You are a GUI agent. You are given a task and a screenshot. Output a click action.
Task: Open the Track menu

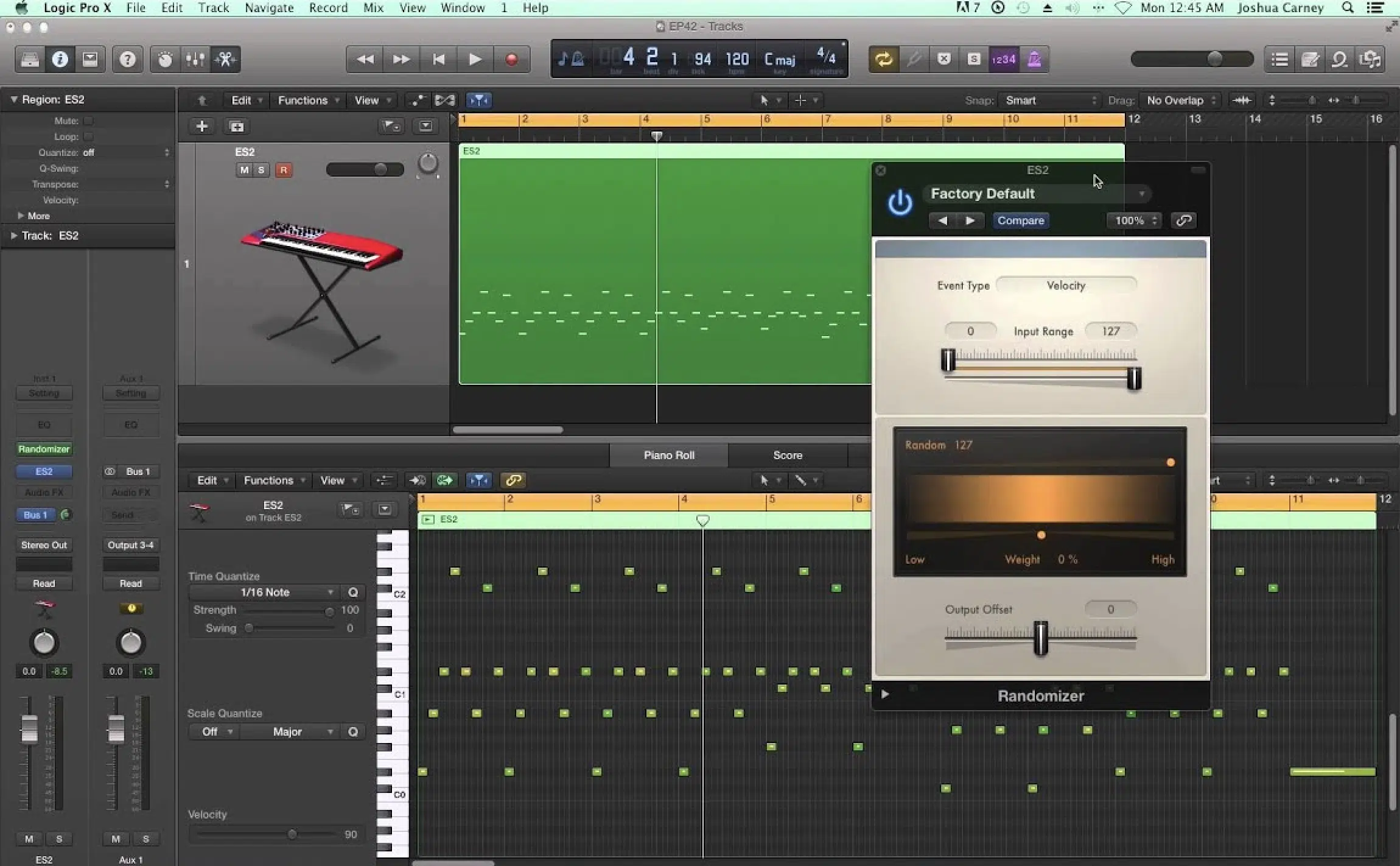[213, 8]
